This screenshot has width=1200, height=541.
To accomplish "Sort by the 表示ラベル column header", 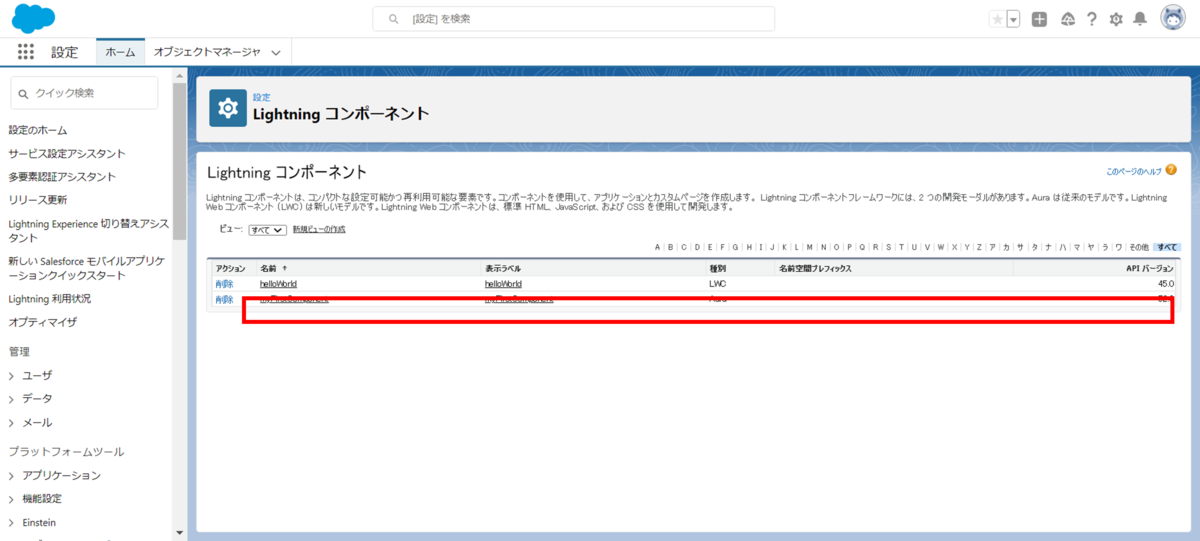I will click(503, 269).
